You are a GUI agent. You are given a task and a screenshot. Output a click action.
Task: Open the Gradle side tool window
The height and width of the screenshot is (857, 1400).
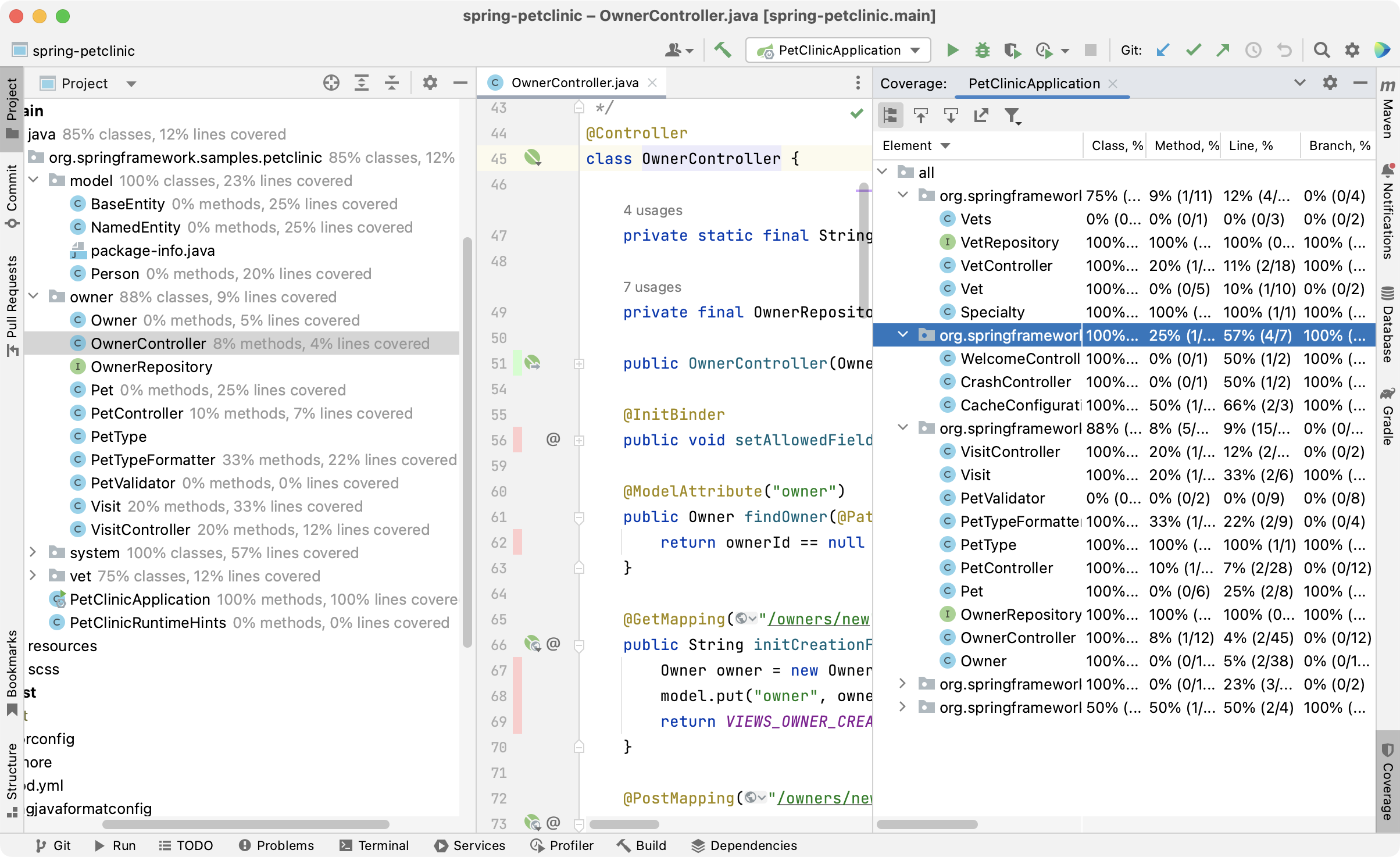click(1388, 416)
